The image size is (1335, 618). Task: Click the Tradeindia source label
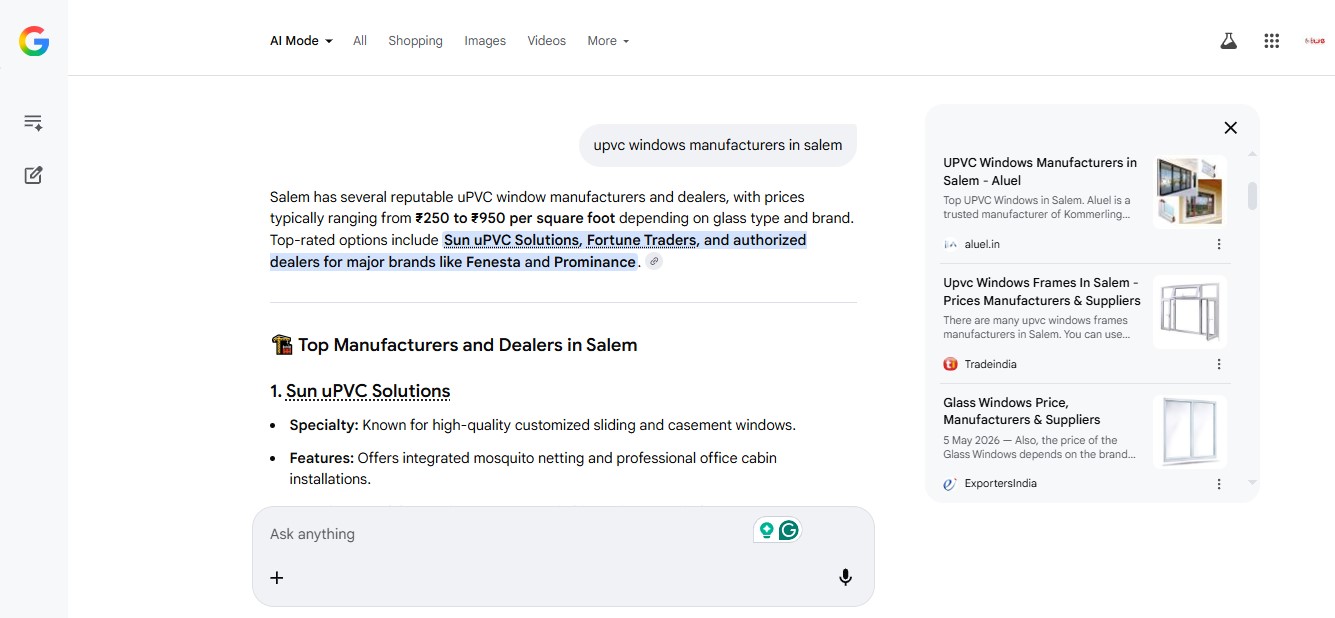pos(991,364)
